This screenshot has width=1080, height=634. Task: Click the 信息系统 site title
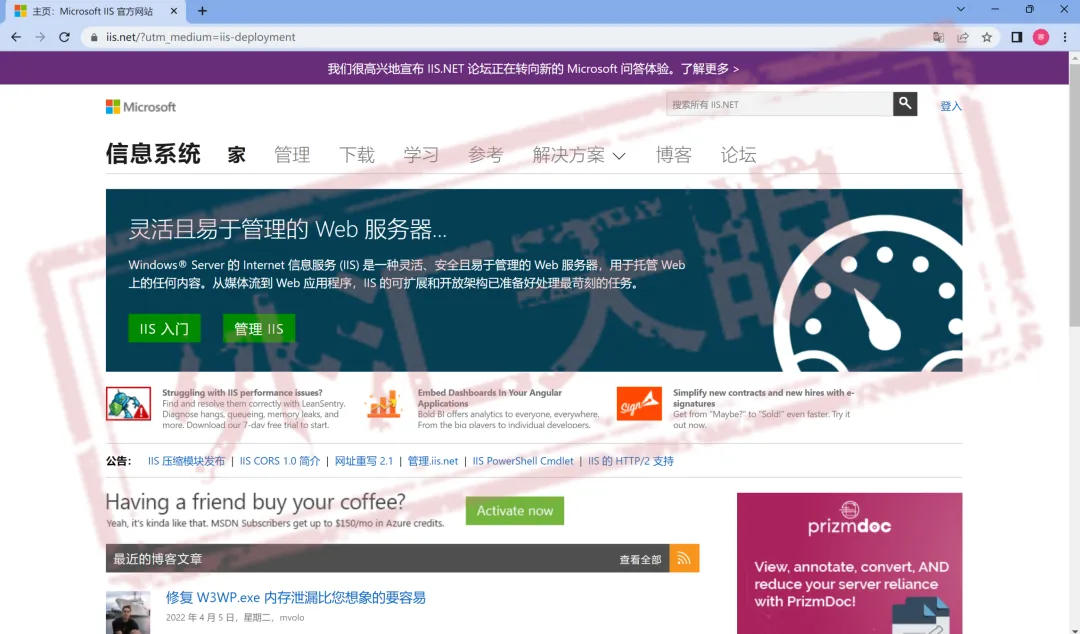coord(153,154)
